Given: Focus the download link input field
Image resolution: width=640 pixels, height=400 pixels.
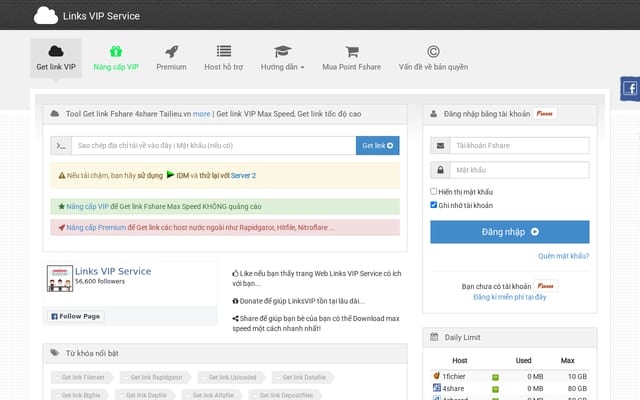Looking at the screenshot, I should click(x=214, y=146).
